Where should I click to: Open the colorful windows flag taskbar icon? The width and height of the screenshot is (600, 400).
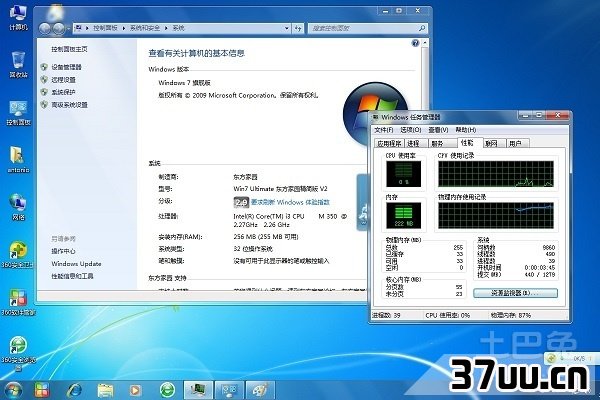[42, 390]
